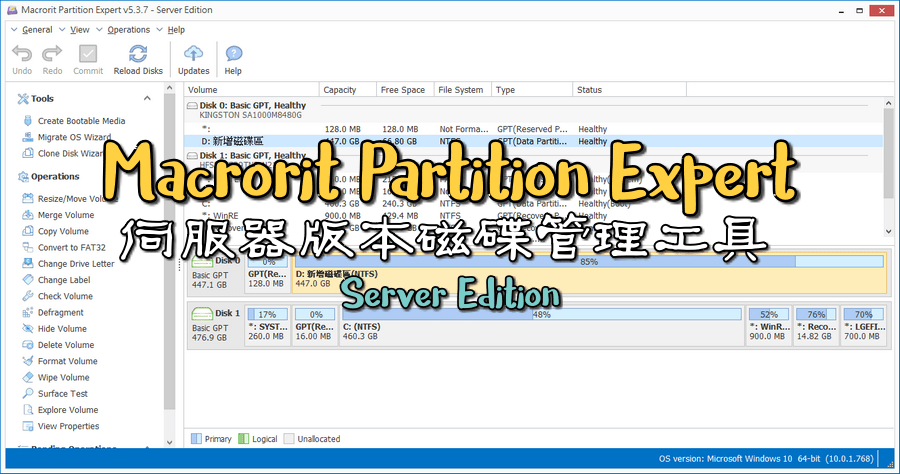
Task: Click the volume list scroll up arrow
Action: pos(889,103)
